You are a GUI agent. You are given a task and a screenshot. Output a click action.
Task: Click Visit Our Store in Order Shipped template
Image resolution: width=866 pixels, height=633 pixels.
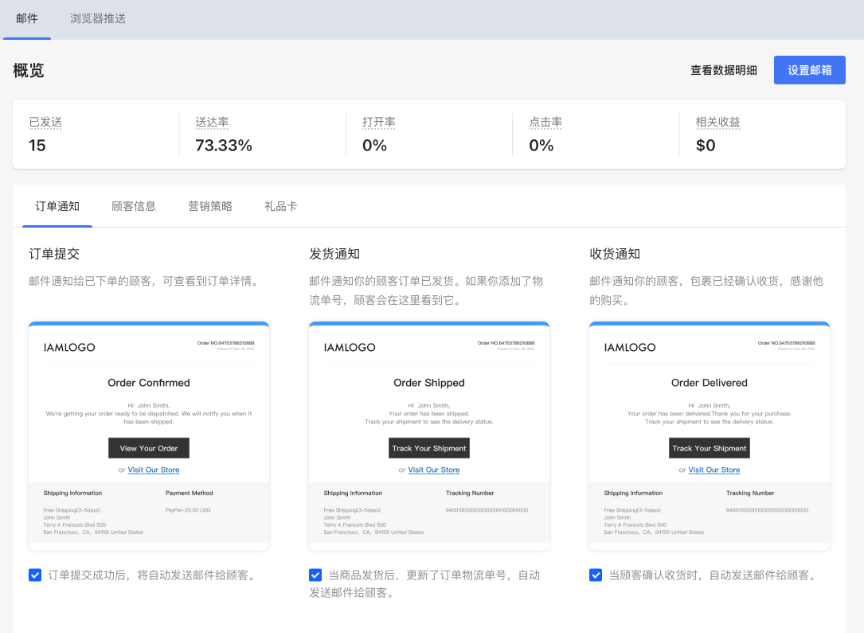coord(434,470)
